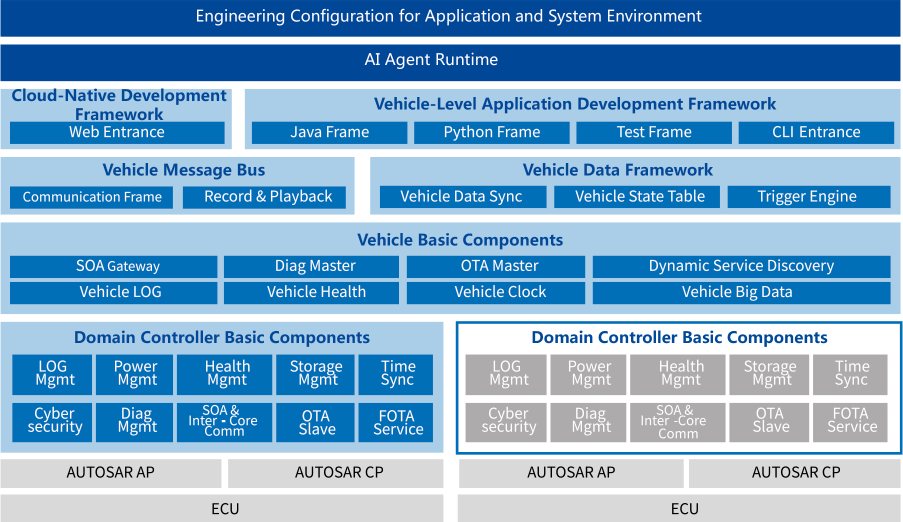Click the Vehicle Message Bus heading
This screenshot has height=522, width=903.
[x=184, y=170]
